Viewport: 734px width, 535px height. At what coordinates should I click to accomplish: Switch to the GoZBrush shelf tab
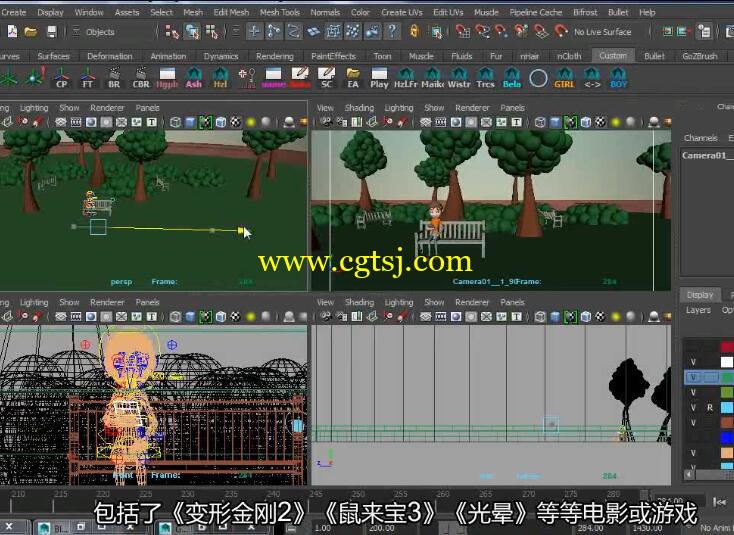tap(699, 56)
